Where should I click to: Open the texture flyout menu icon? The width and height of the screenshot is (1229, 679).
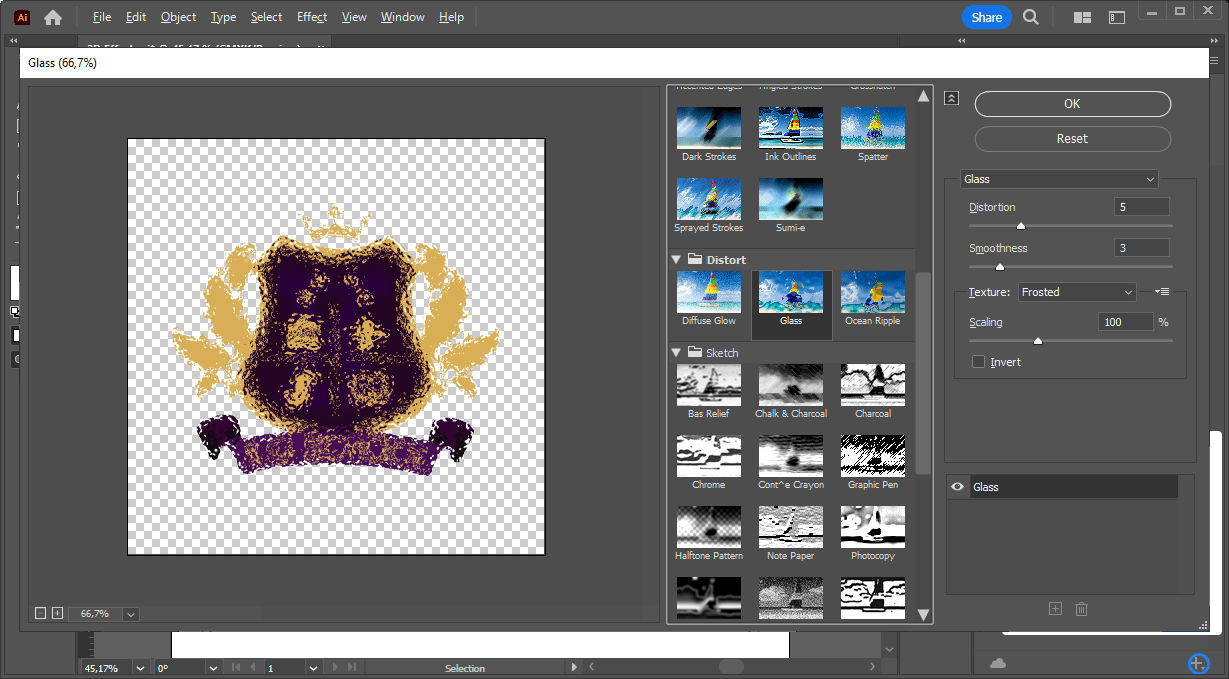click(x=1161, y=291)
